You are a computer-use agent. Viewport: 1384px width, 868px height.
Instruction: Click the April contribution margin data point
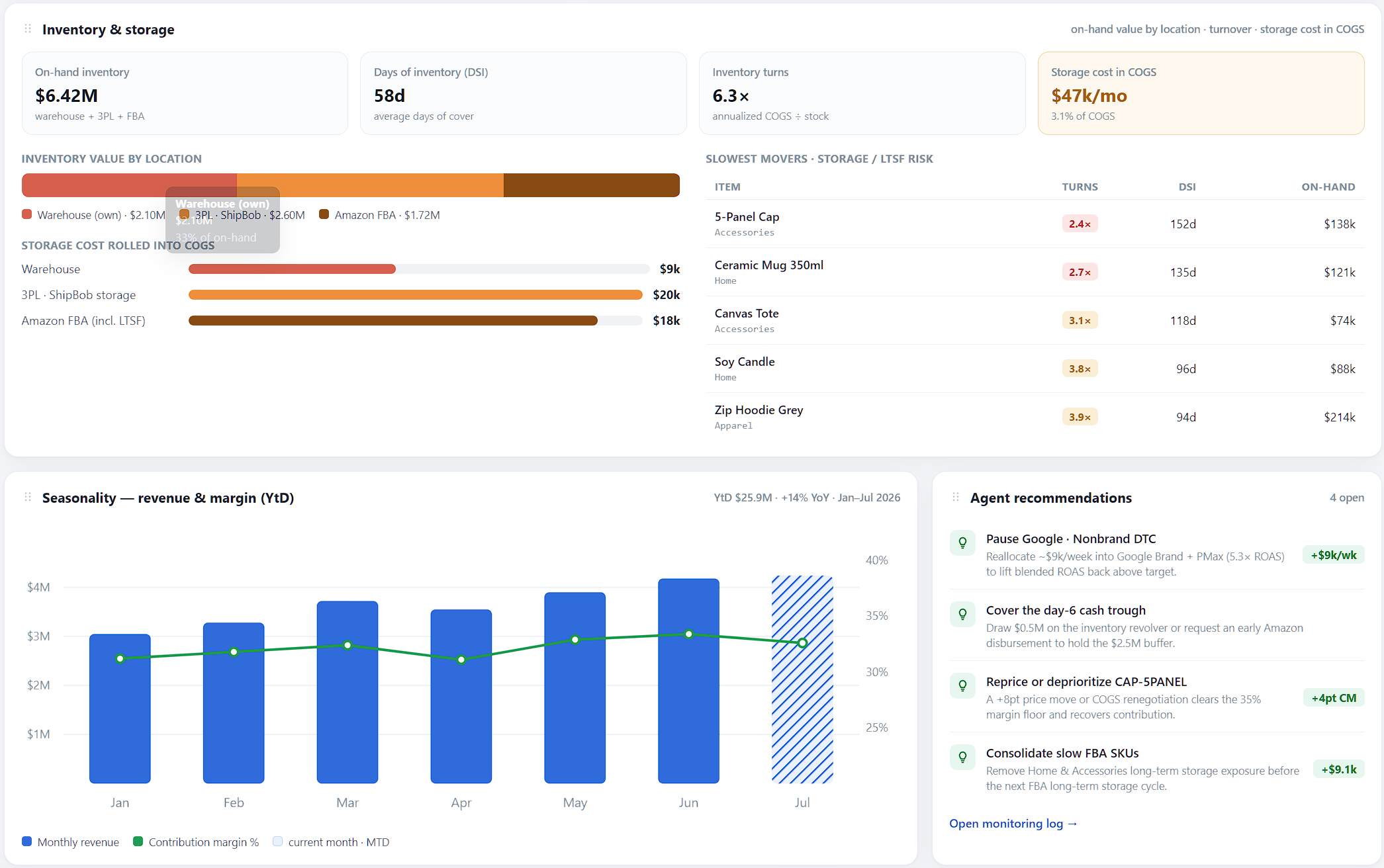(461, 660)
